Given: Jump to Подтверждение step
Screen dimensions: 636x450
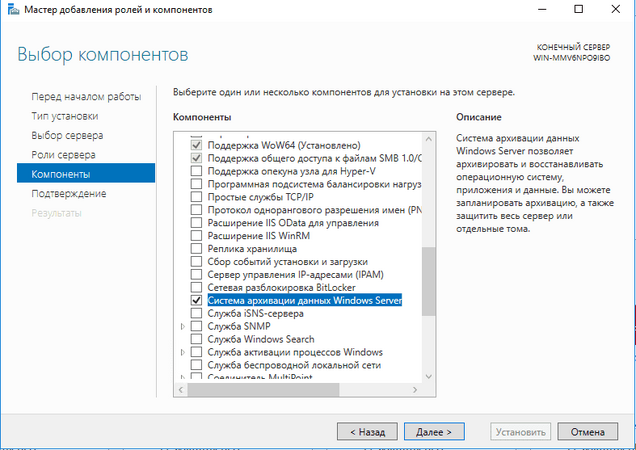Looking at the screenshot, I should 69,194.
